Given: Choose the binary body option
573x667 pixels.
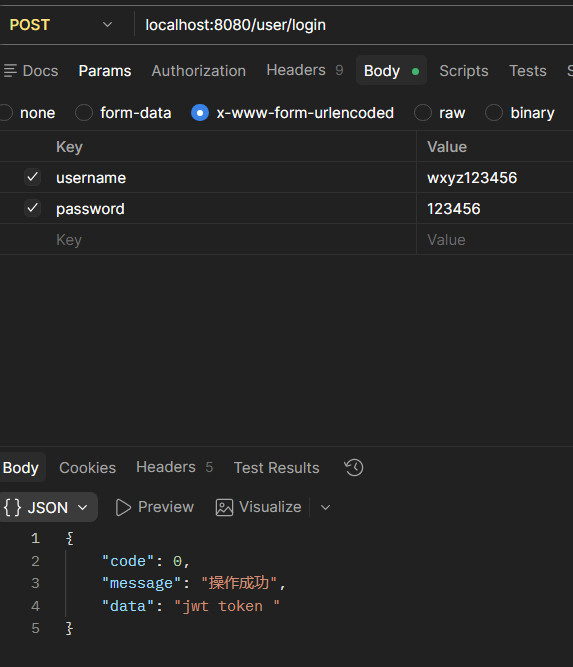Looking at the screenshot, I should tap(494, 113).
